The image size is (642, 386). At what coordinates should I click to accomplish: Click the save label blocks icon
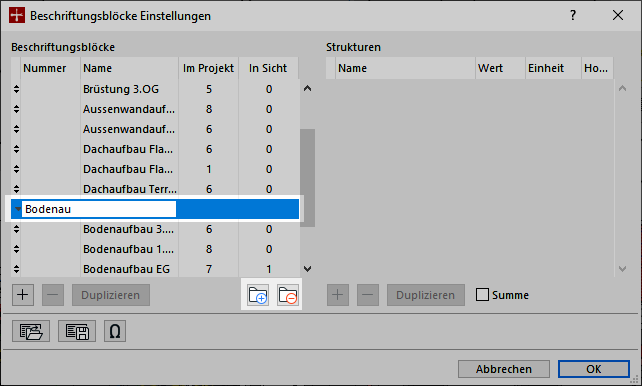pos(77,331)
